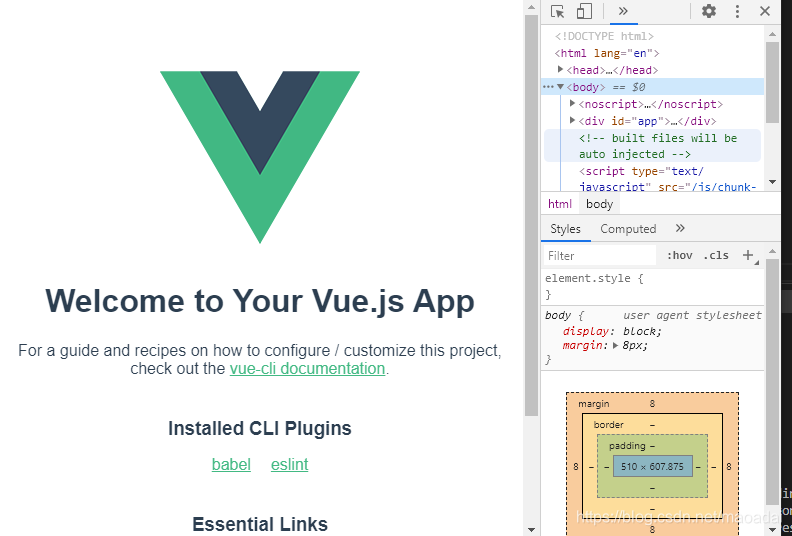
Task: Click the page scrollbar down arrow
Action: click(531, 529)
